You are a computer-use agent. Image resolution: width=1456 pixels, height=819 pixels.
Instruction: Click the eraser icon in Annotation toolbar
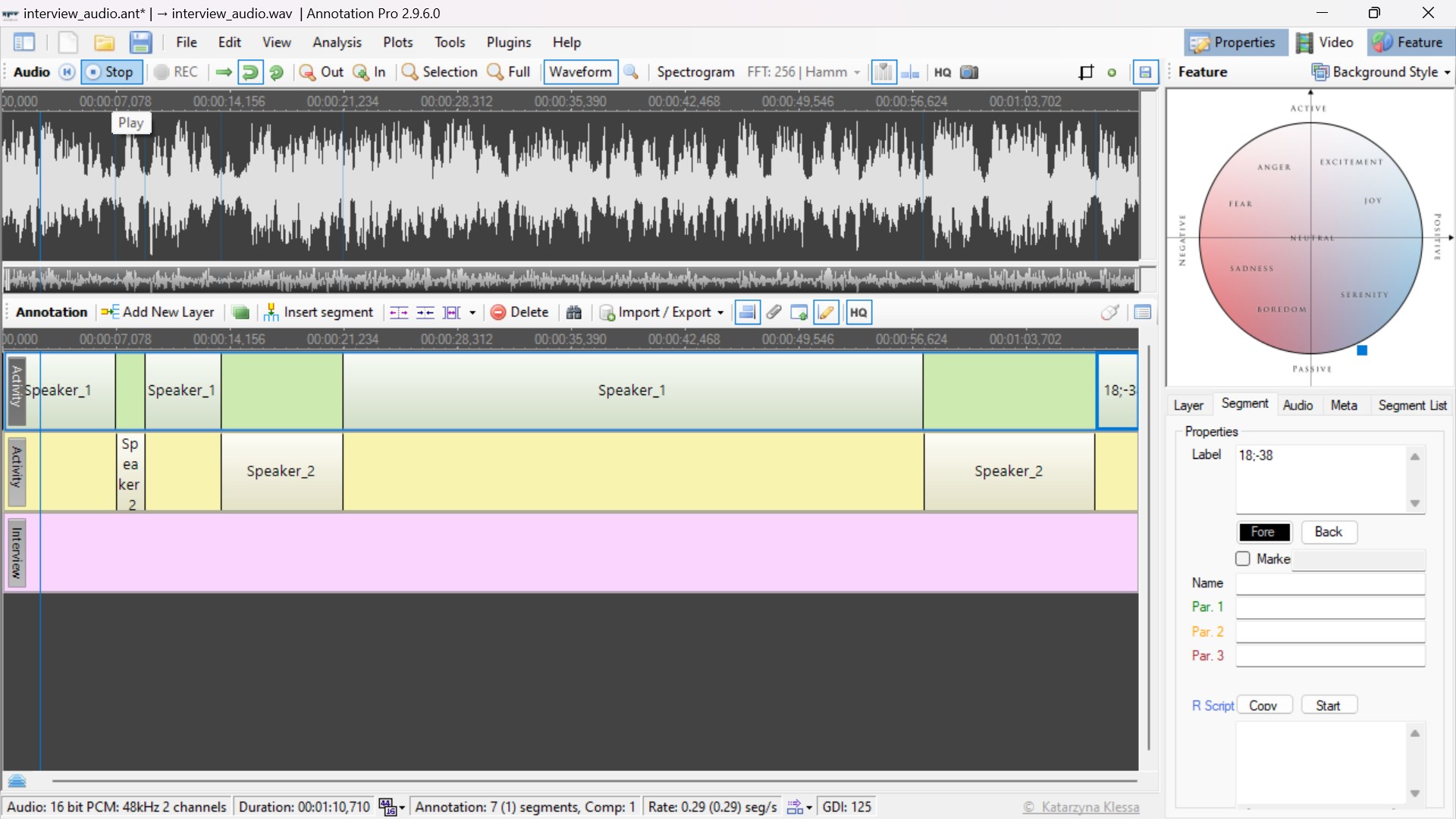tap(1109, 312)
